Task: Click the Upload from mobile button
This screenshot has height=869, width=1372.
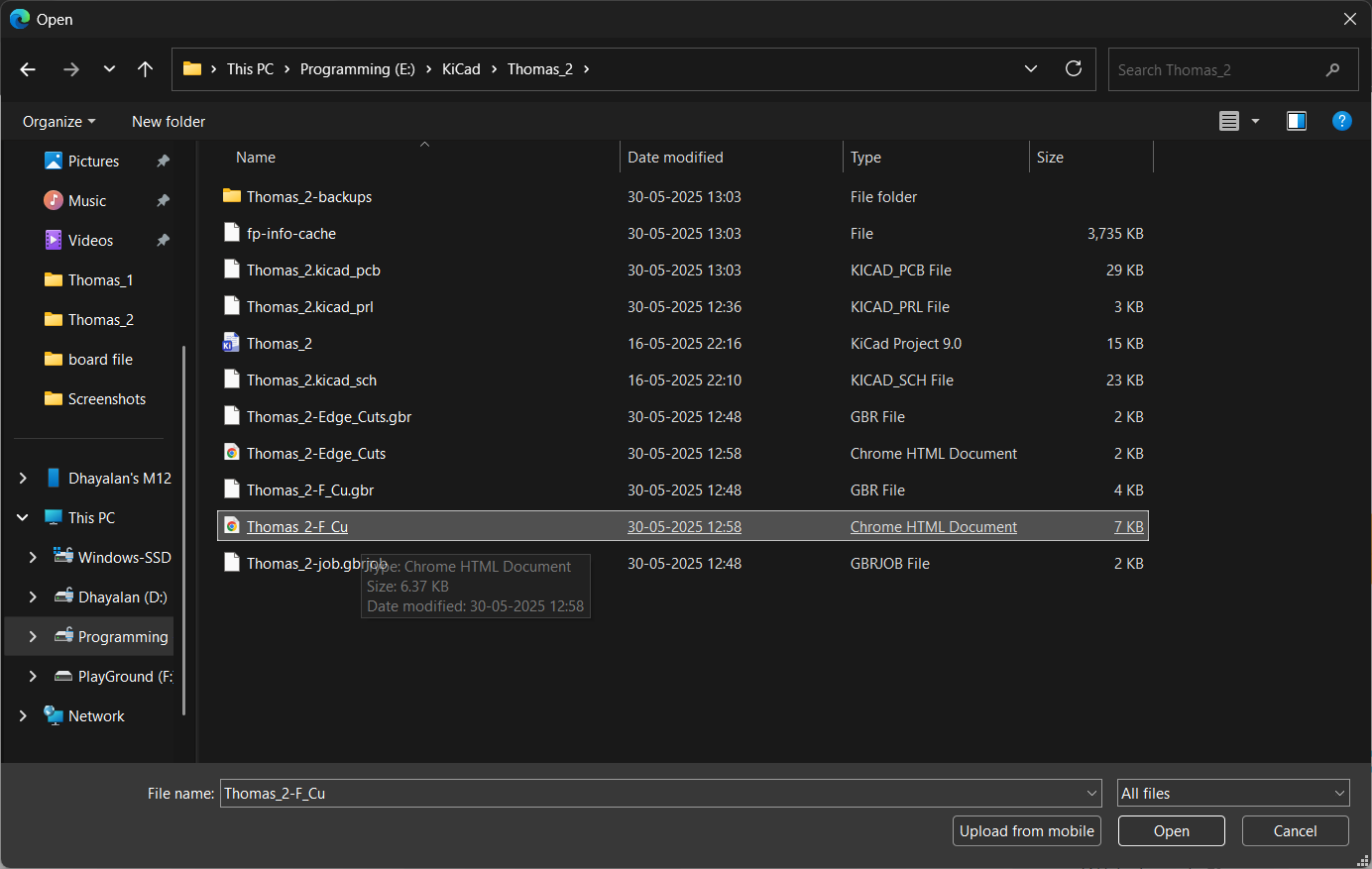Action: pyautogui.click(x=1027, y=831)
